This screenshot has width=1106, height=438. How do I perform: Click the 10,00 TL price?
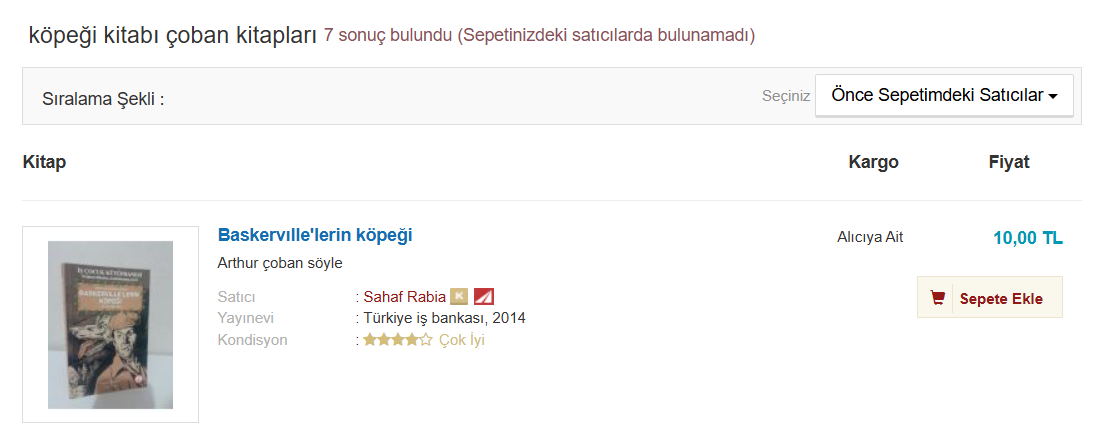pyautogui.click(x=1027, y=238)
